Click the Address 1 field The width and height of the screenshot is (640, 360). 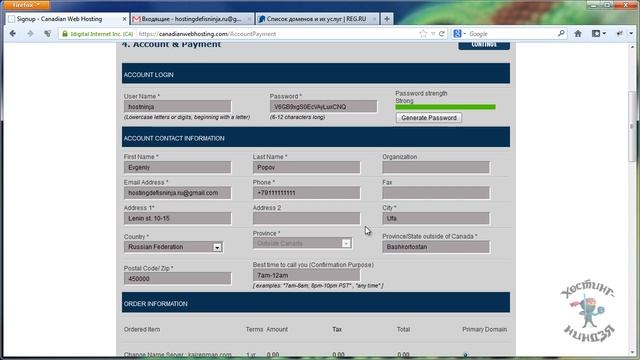click(177, 218)
